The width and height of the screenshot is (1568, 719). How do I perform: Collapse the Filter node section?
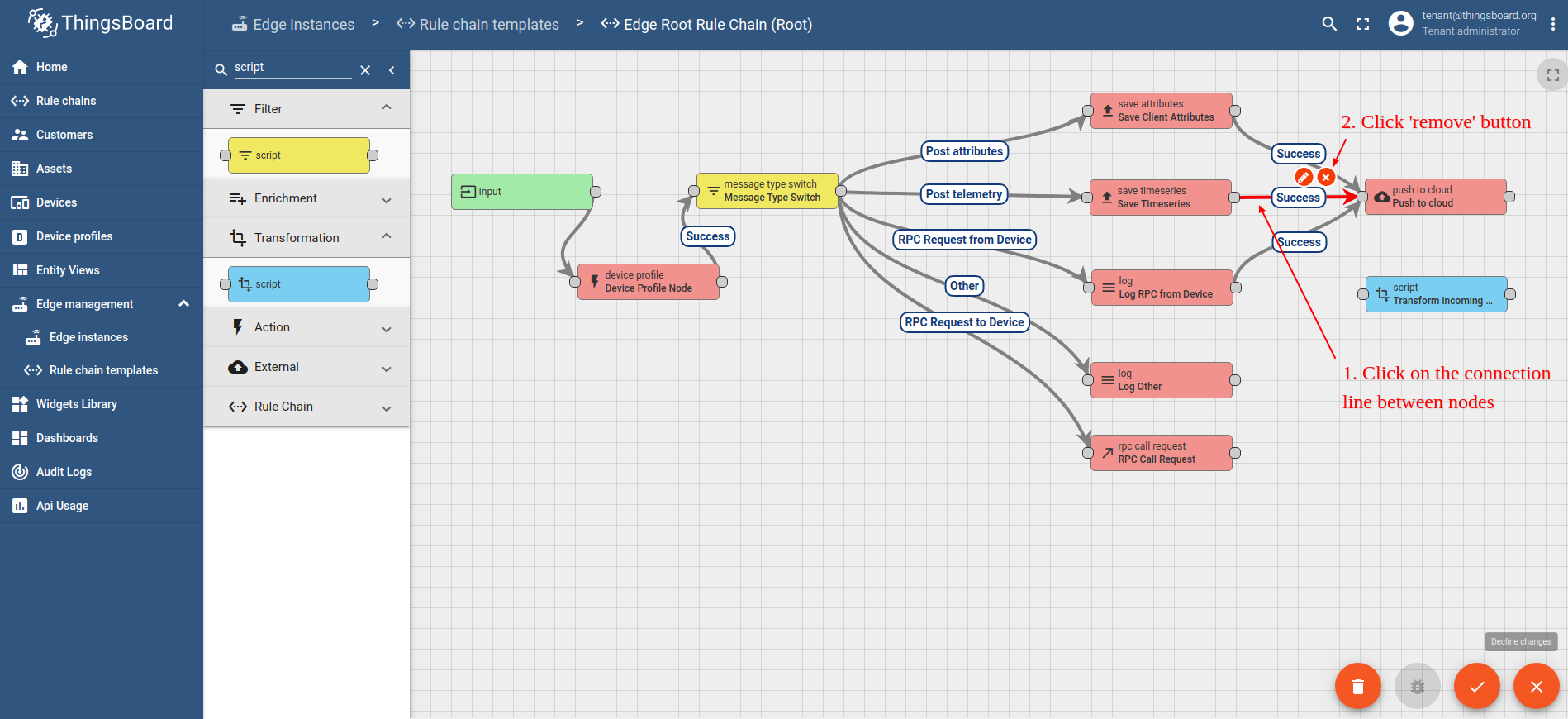click(306, 109)
